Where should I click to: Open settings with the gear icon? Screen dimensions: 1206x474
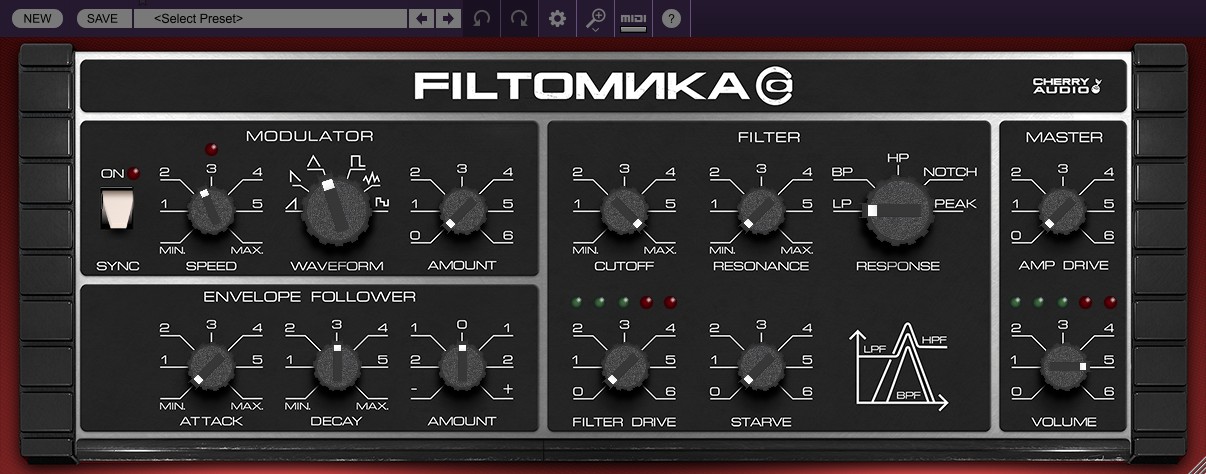click(558, 18)
